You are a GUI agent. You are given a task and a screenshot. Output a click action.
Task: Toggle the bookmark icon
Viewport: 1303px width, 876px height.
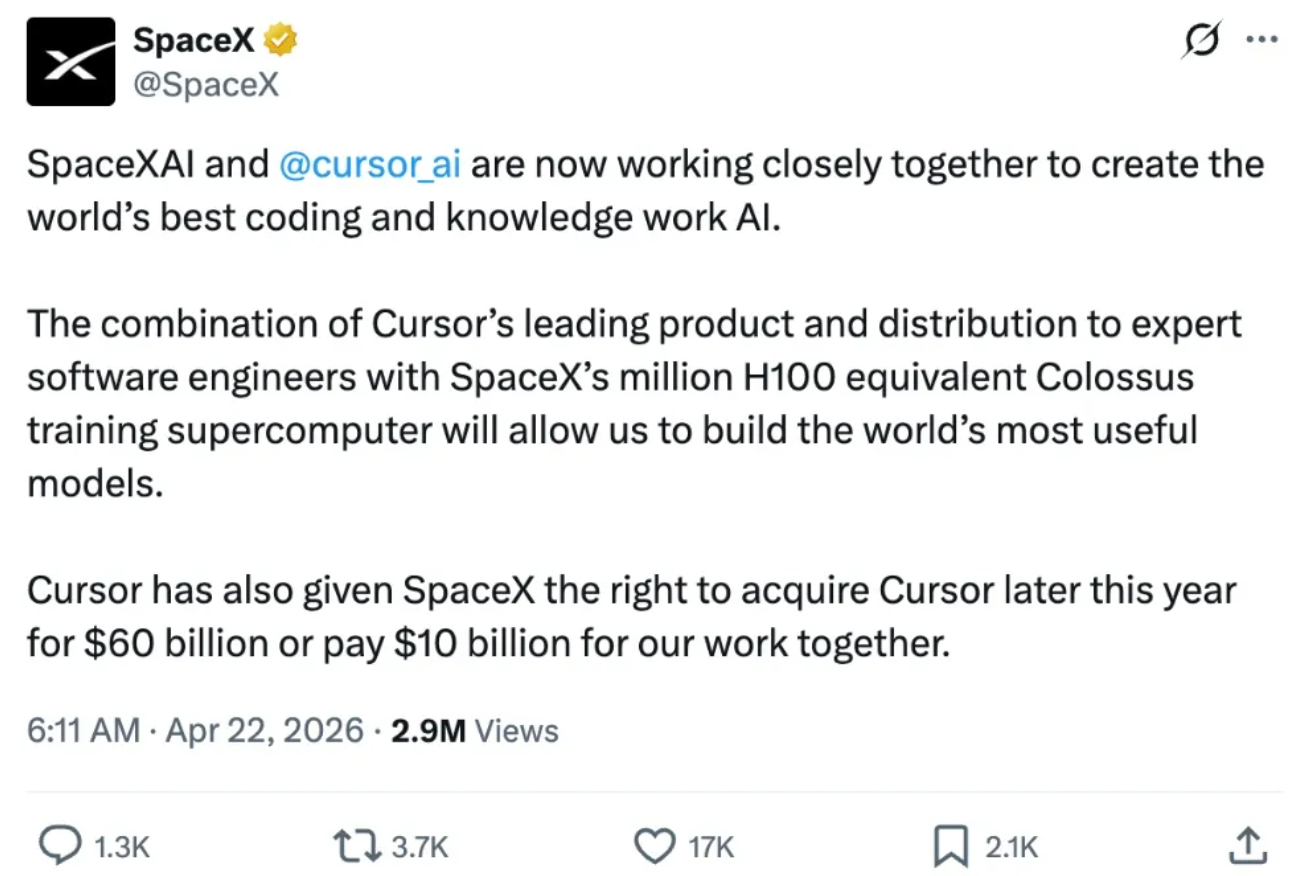[950, 847]
